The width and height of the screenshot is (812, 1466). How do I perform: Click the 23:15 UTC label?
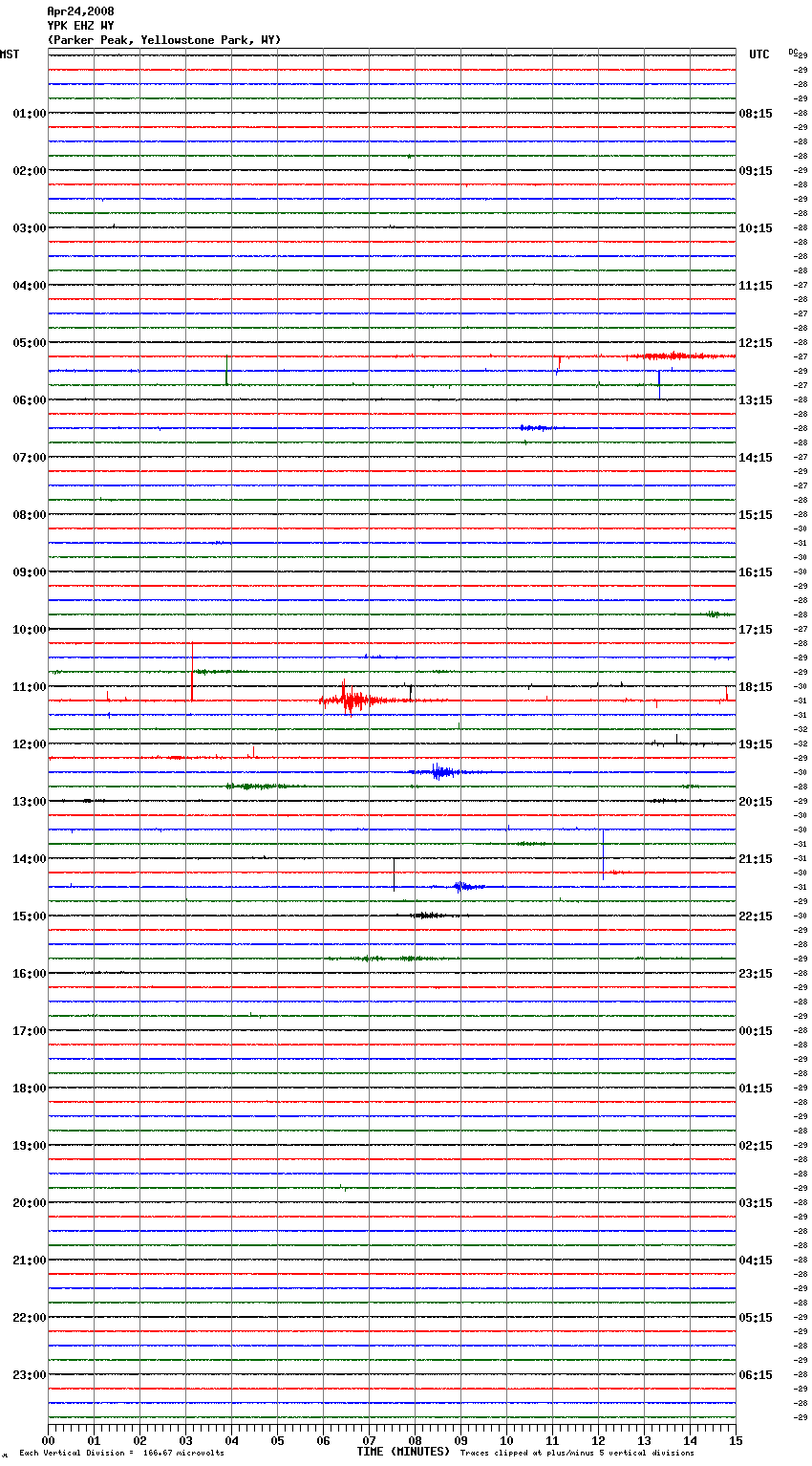pos(756,974)
